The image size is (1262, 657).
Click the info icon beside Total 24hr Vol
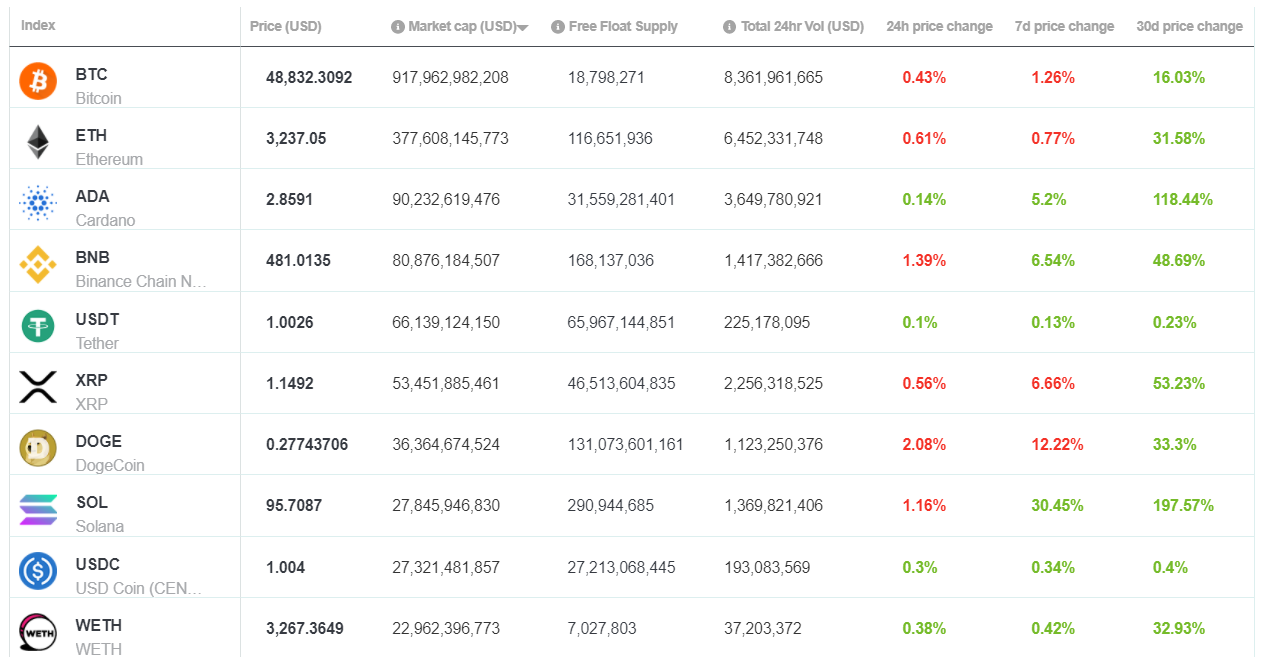(x=729, y=27)
